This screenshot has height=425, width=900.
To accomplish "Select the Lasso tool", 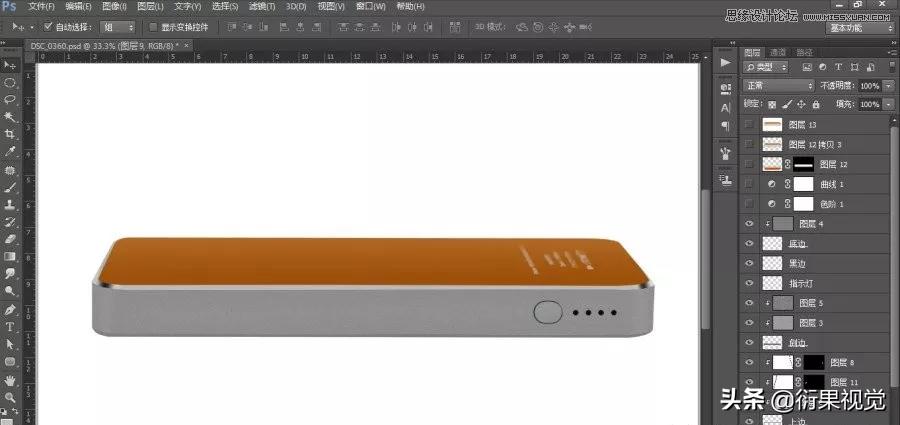I will click(x=9, y=99).
